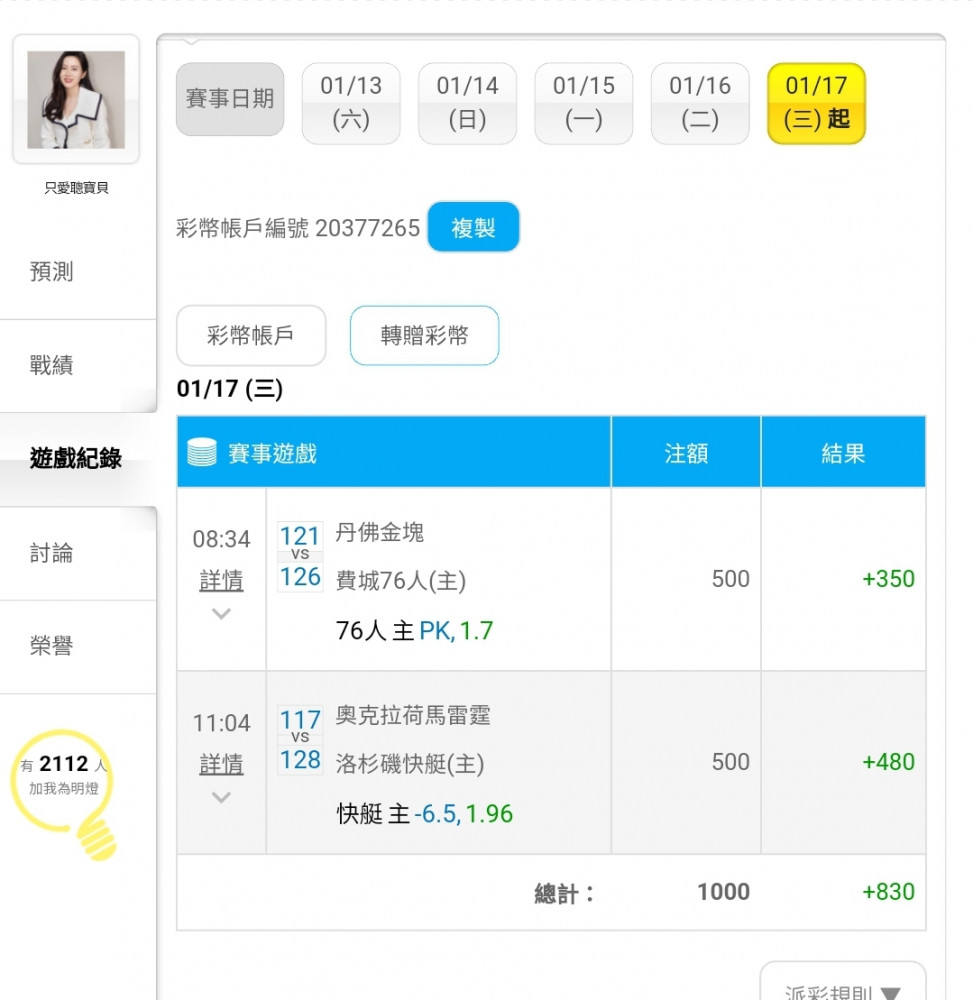Viewport: 973px width, 1000px height.
Task: Select the 01/13 (六) date tab
Action: [x=351, y=103]
